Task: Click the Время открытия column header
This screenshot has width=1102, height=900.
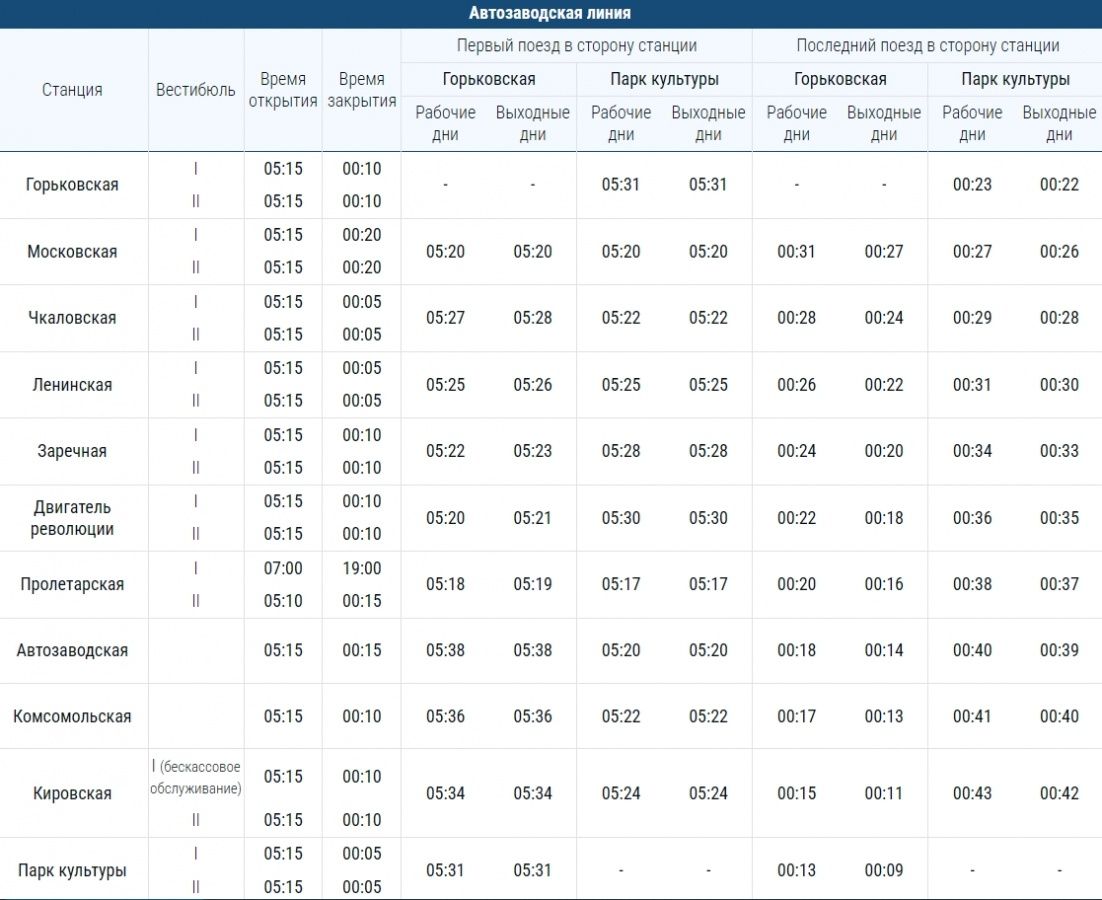Action: pyautogui.click(x=283, y=90)
